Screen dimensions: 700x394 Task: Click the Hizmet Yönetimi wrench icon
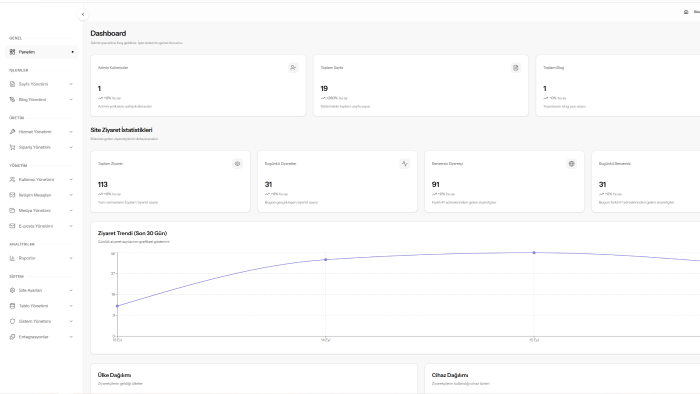point(12,132)
